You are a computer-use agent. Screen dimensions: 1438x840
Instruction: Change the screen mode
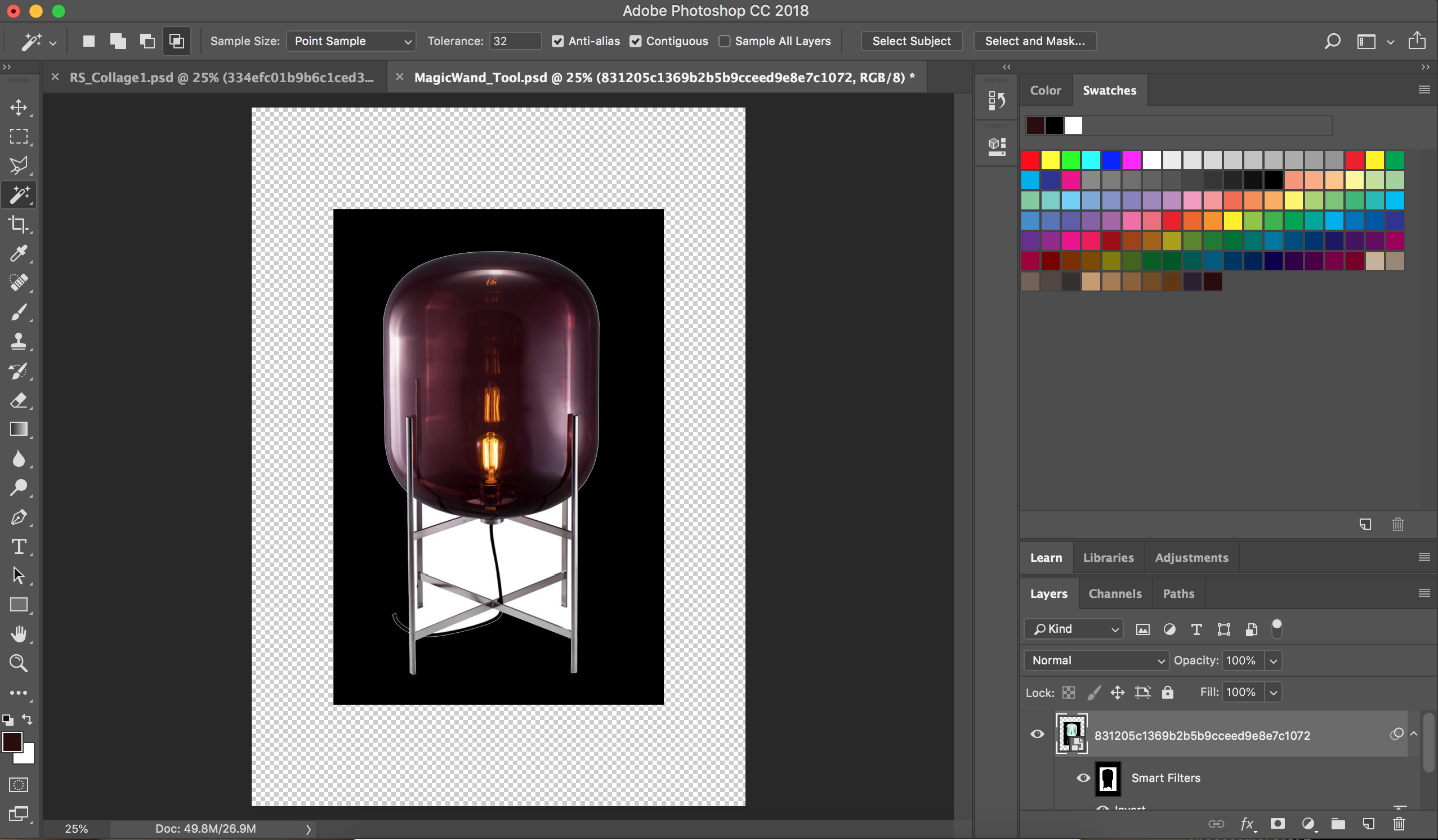click(x=19, y=814)
